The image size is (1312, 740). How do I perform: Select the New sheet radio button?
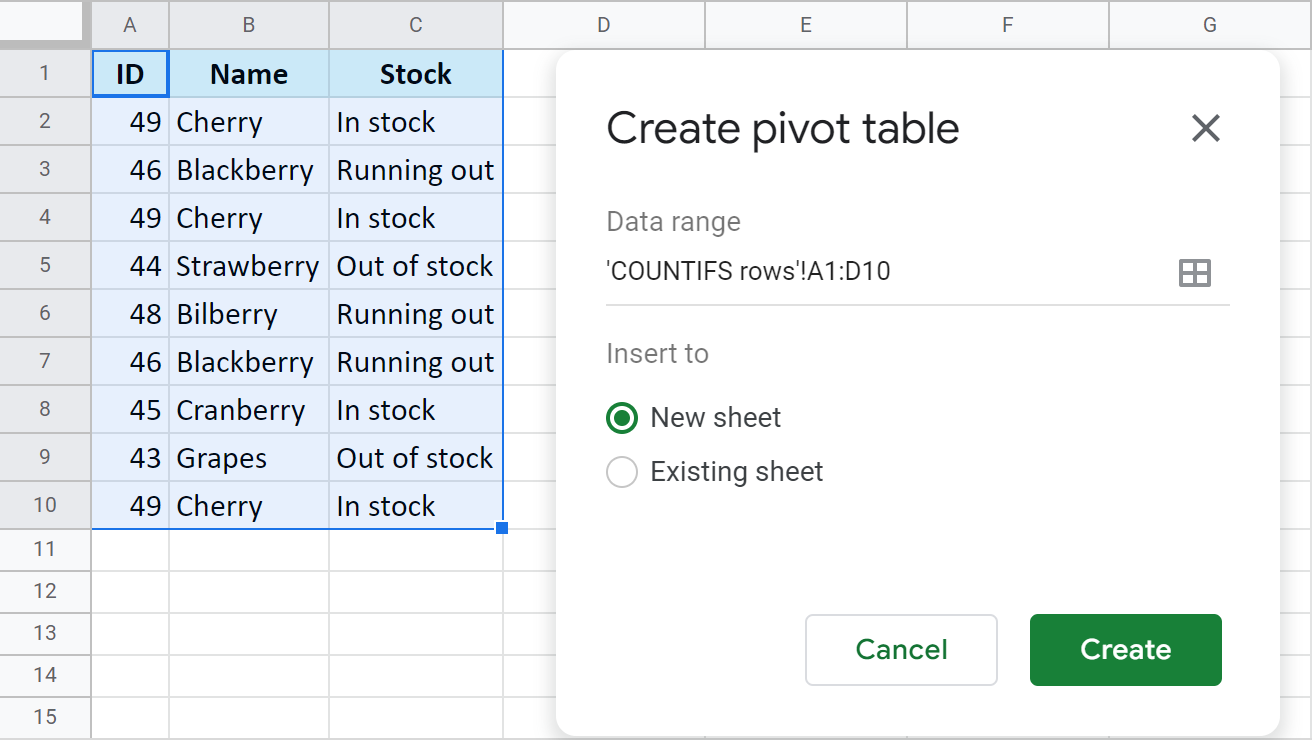[x=621, y=418]
